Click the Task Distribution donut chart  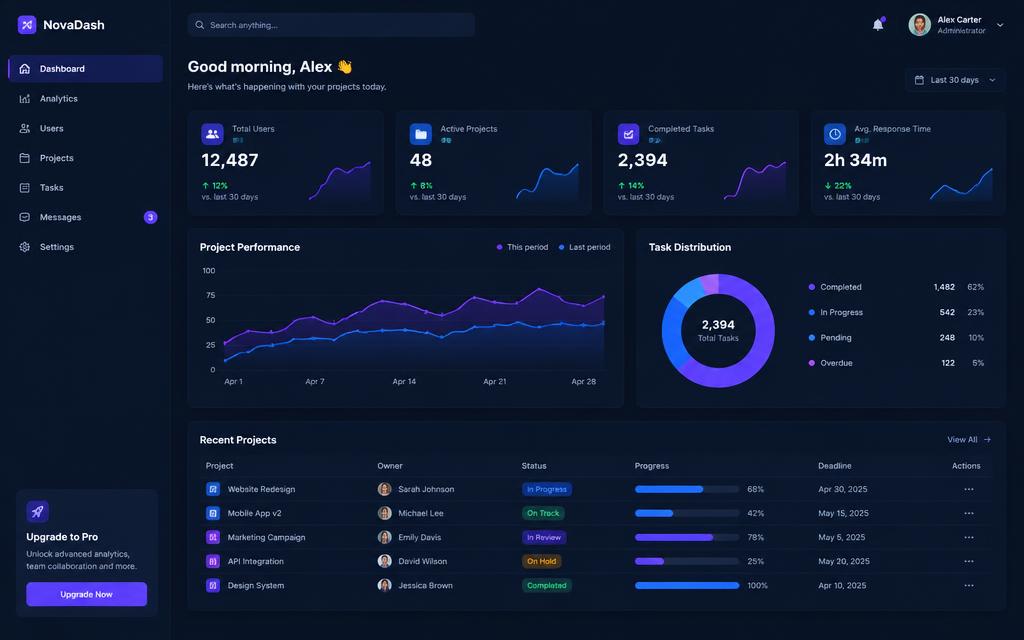718,330
